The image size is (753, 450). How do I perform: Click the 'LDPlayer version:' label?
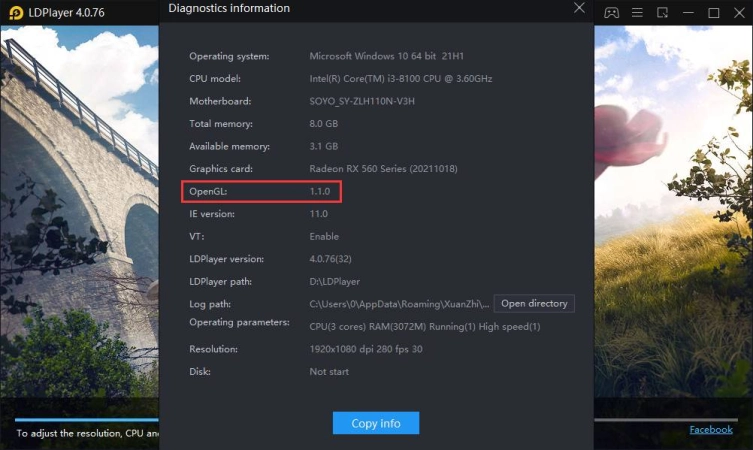[226, 259]
